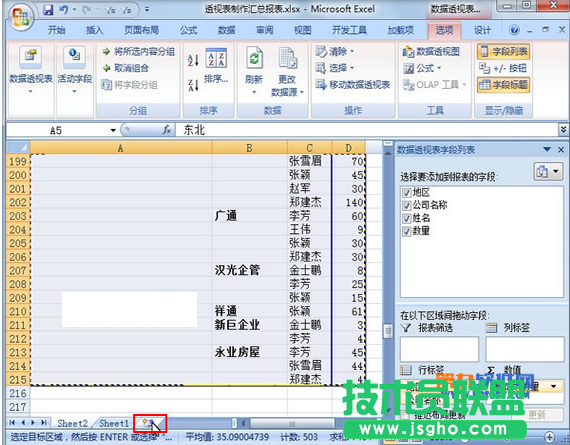
Task: Save the workbook using the quick access save icon
Action: point(48,10)
